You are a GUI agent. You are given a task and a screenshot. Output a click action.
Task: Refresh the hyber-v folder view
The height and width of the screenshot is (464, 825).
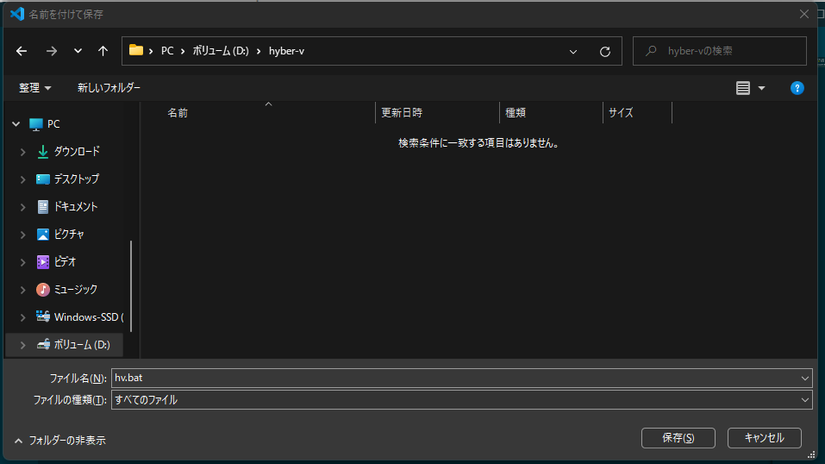pyautogui.click(x=605, y=52)
